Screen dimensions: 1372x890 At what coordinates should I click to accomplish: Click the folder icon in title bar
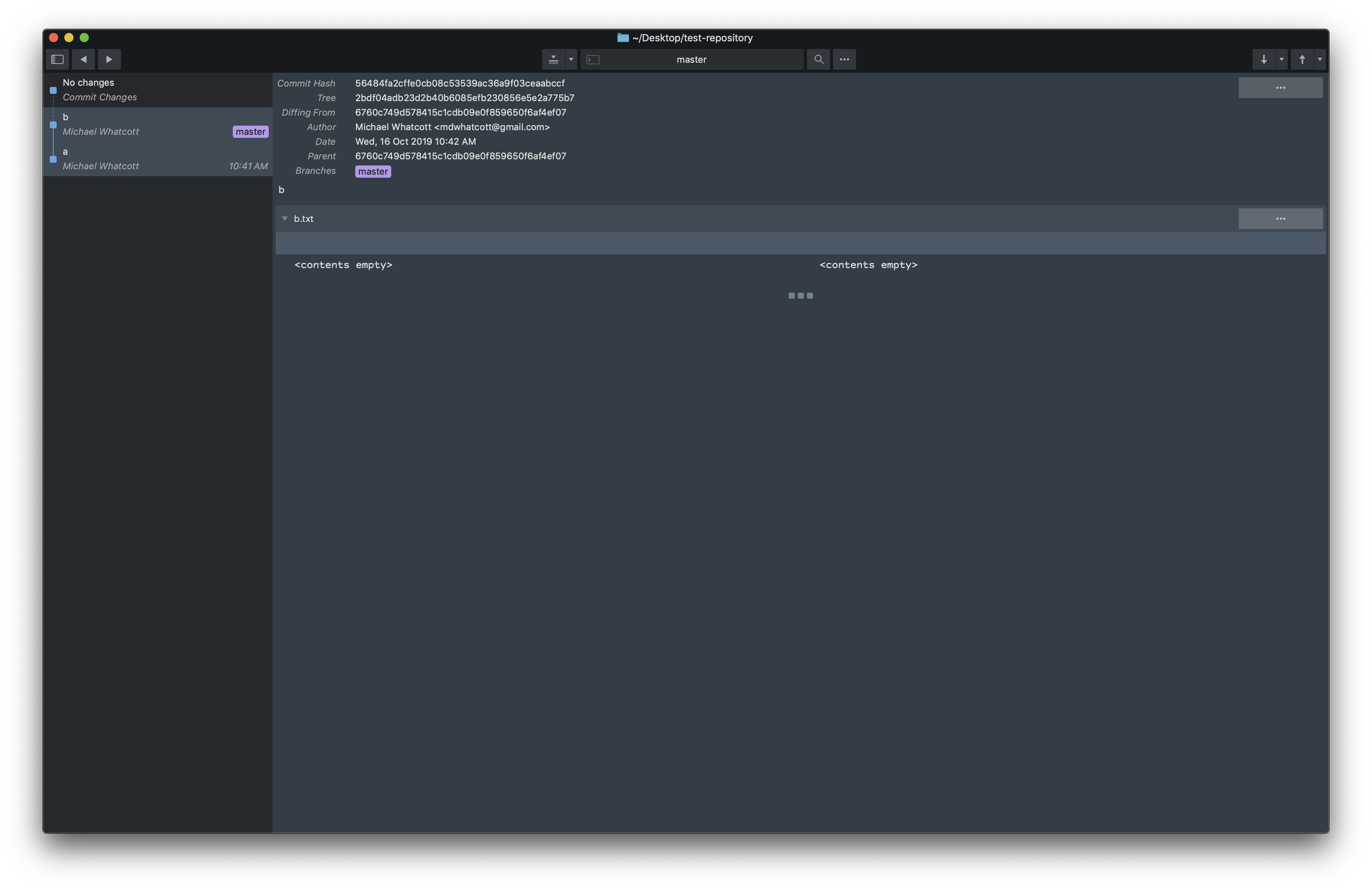click(x=623, y=38)
